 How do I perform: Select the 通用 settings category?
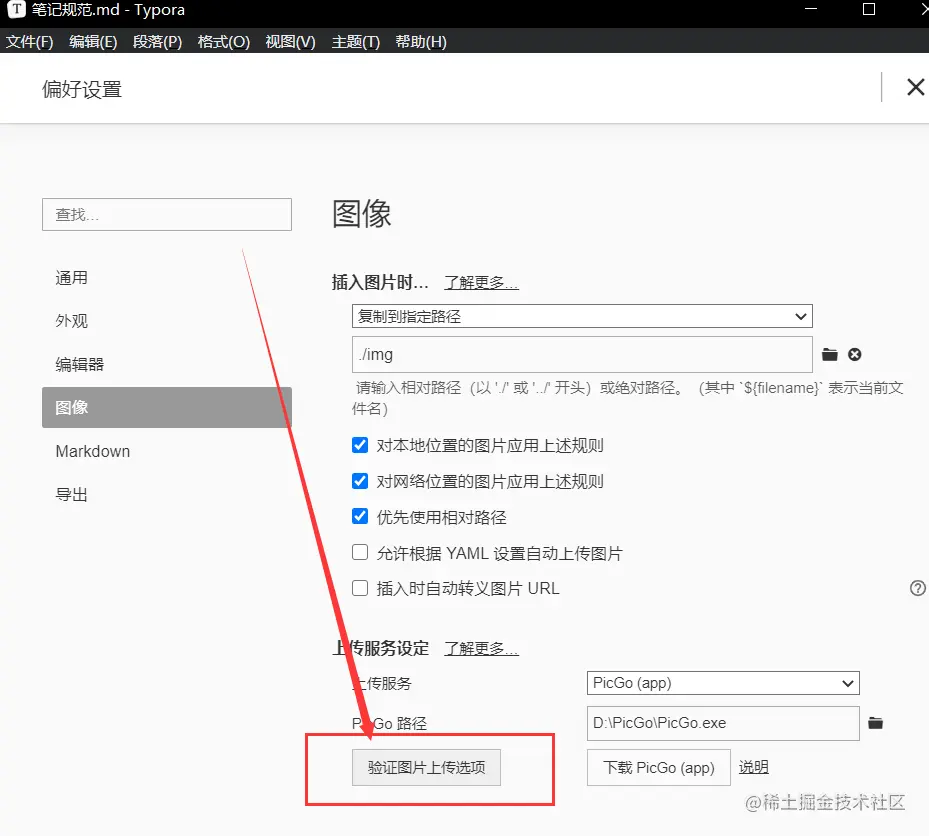pos(166,278)
